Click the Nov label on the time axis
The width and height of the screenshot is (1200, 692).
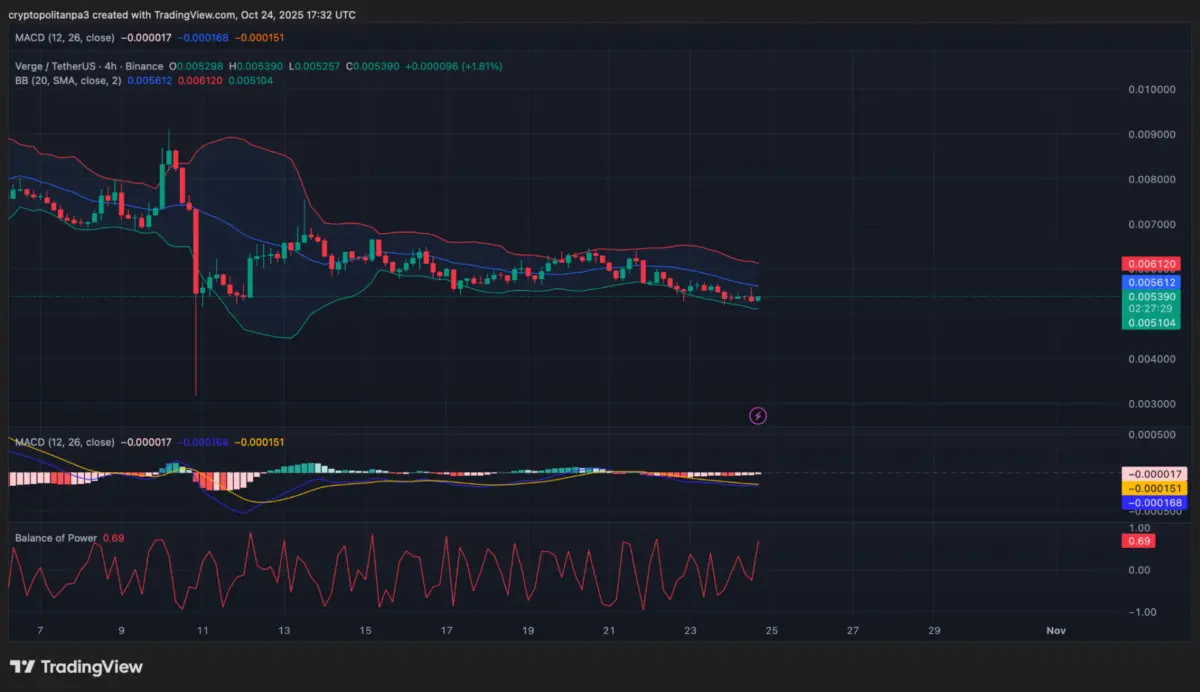tap(1056, 630)
